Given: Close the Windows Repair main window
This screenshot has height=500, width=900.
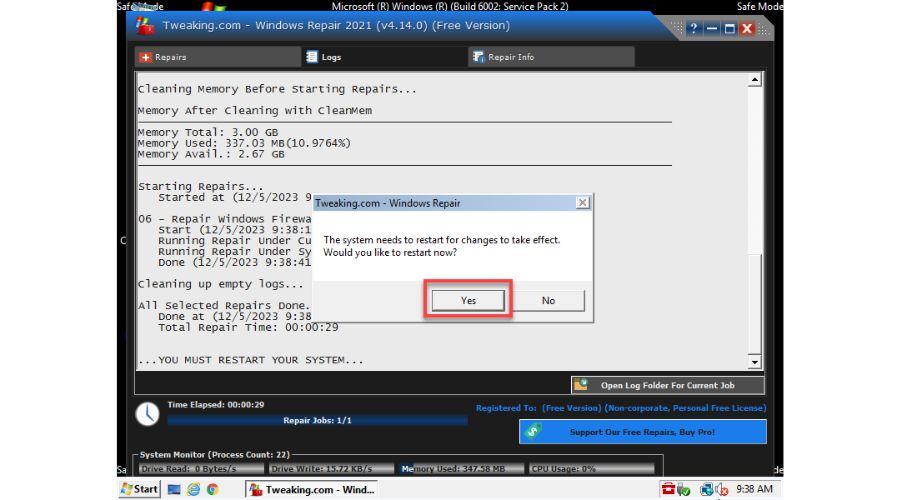Looking at the screenshot, I should click(x=747, y=28).
